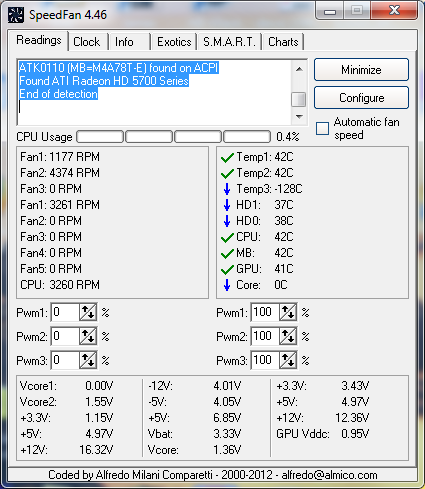Click the Configure button

pos(361,98)
